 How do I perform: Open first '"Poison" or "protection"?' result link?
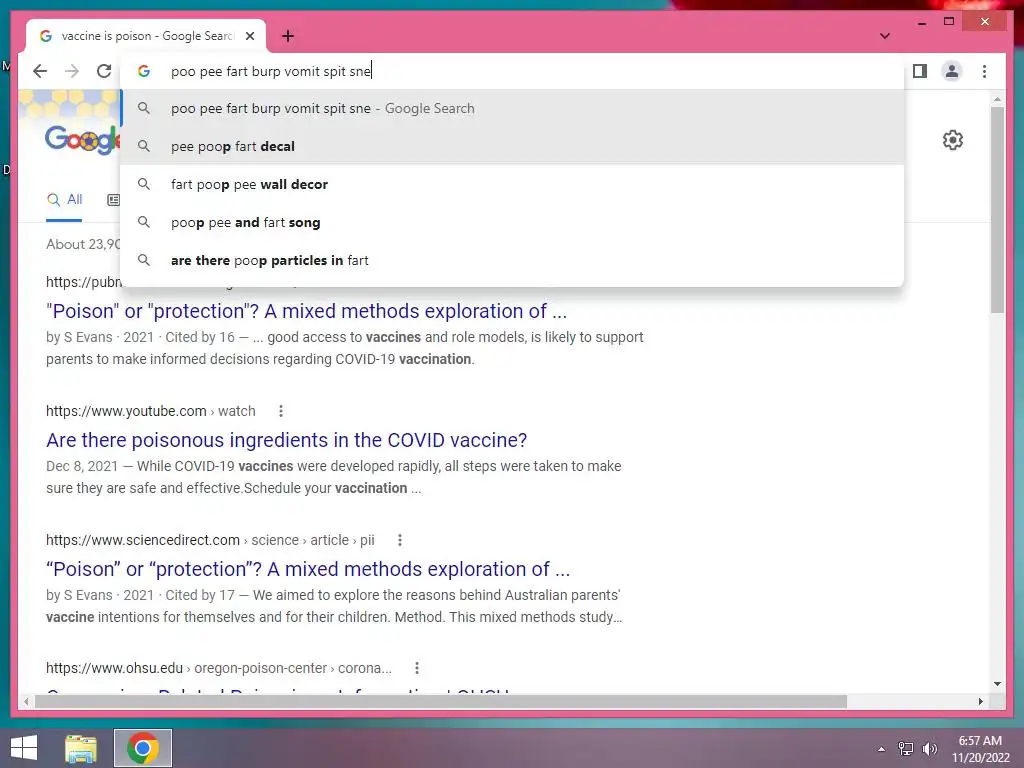(306, 312)
